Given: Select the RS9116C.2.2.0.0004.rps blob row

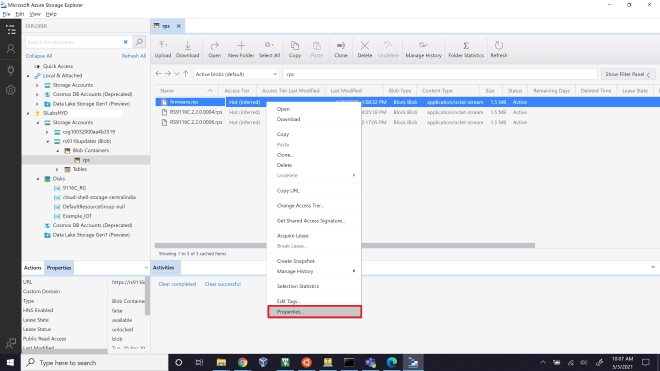Looking at the screenshot, I should pos(407,112).
